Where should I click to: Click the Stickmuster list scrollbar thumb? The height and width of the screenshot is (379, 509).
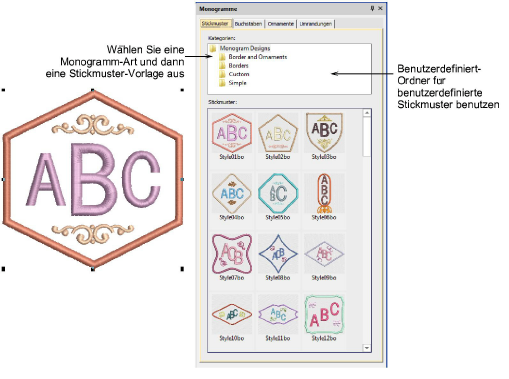[367, 136]
